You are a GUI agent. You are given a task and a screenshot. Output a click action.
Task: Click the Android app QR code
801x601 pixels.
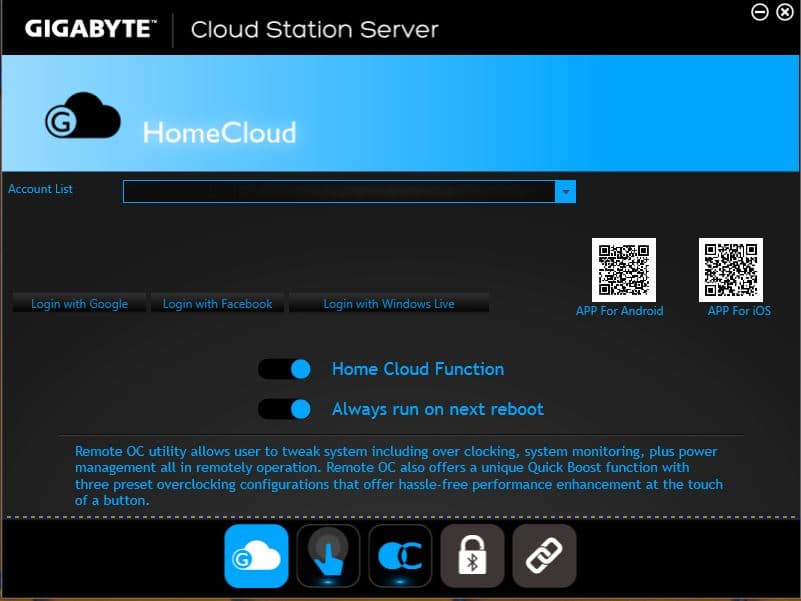[623, 270]
